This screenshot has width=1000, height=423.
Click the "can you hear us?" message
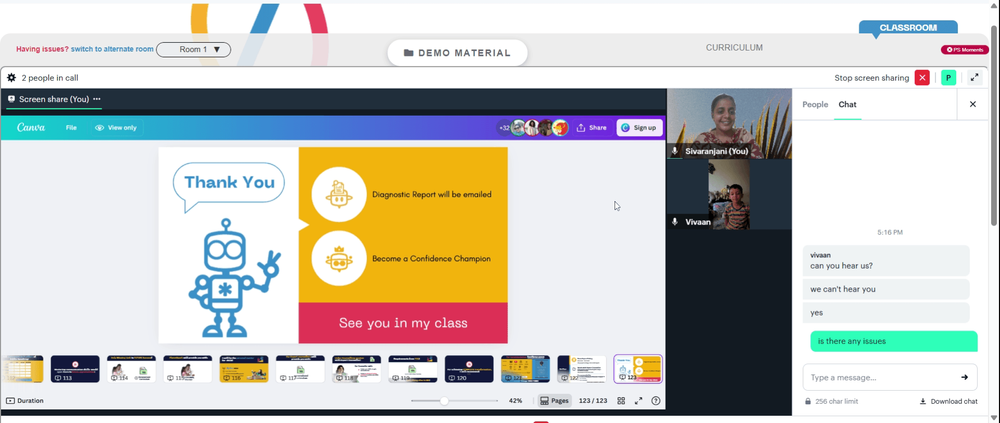(x=886, y=261)
